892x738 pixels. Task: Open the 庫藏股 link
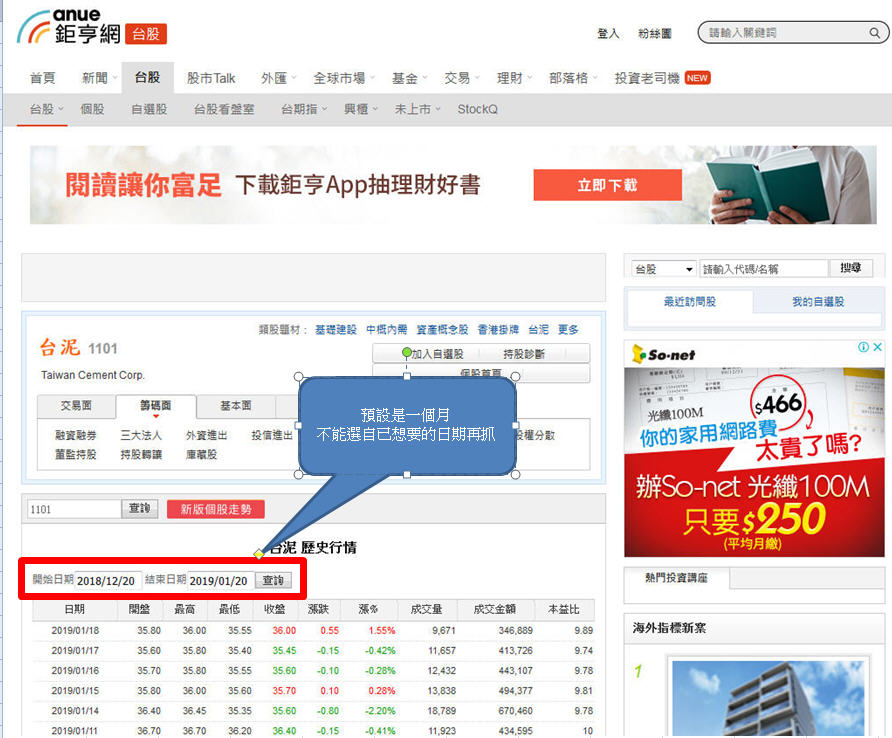[x=201, y=455]
